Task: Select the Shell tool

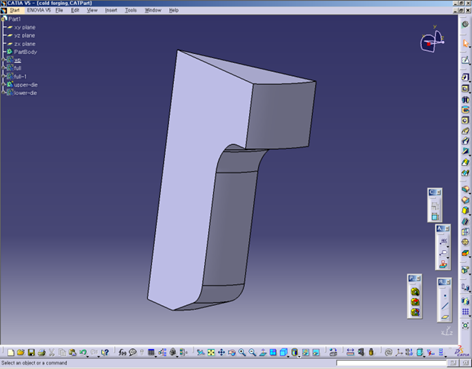Action: 465,221
